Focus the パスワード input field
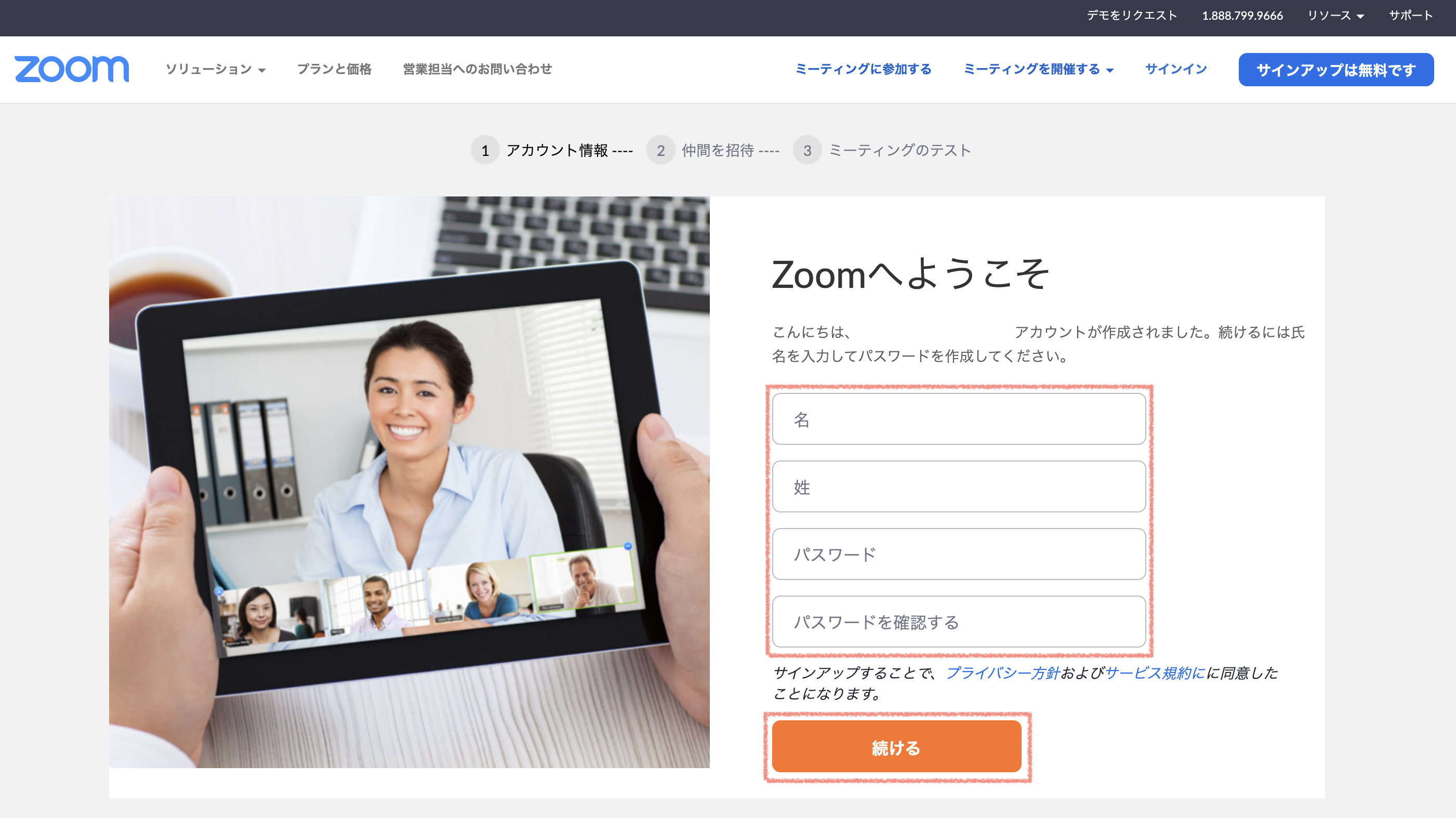 pyautogui.click(x=959, y=554)
